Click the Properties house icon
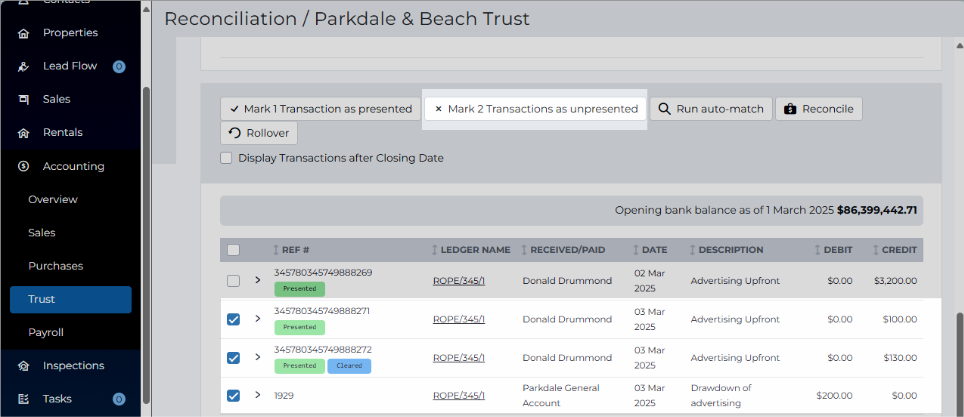This screenshot has width=964, height=417. 23,33
